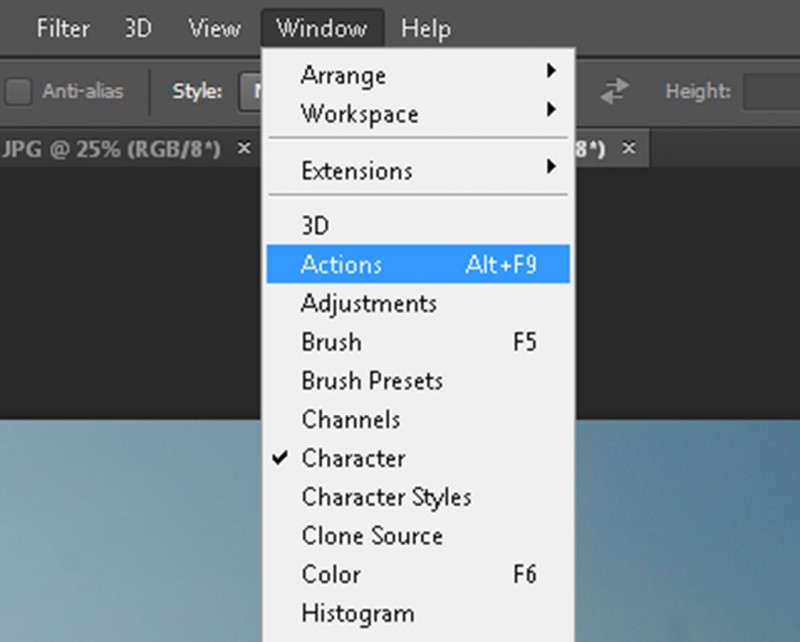
Task: Close the second document tab
Action: [629, 148]
